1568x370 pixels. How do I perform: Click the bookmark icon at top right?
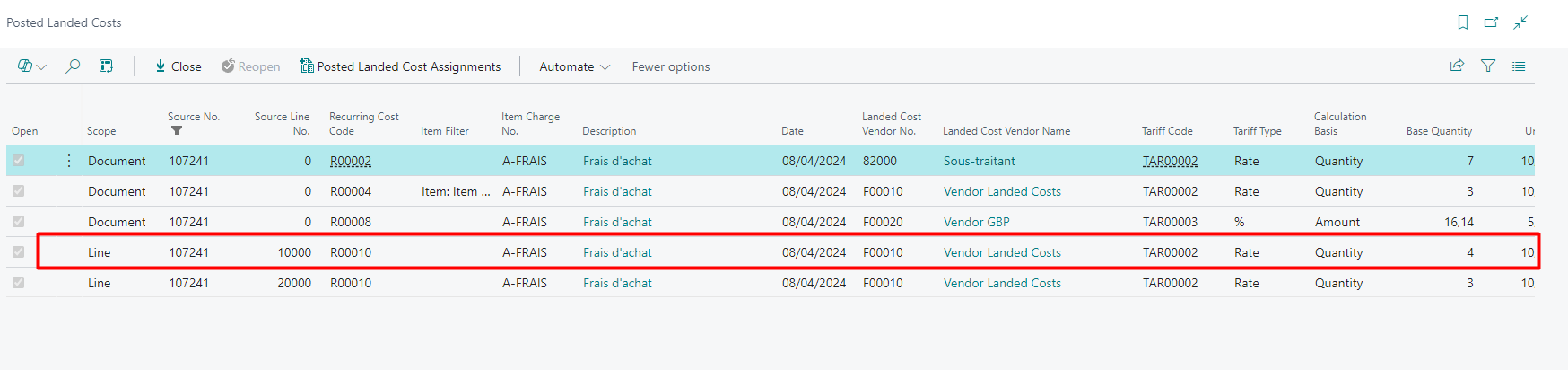pos(1463,22)
